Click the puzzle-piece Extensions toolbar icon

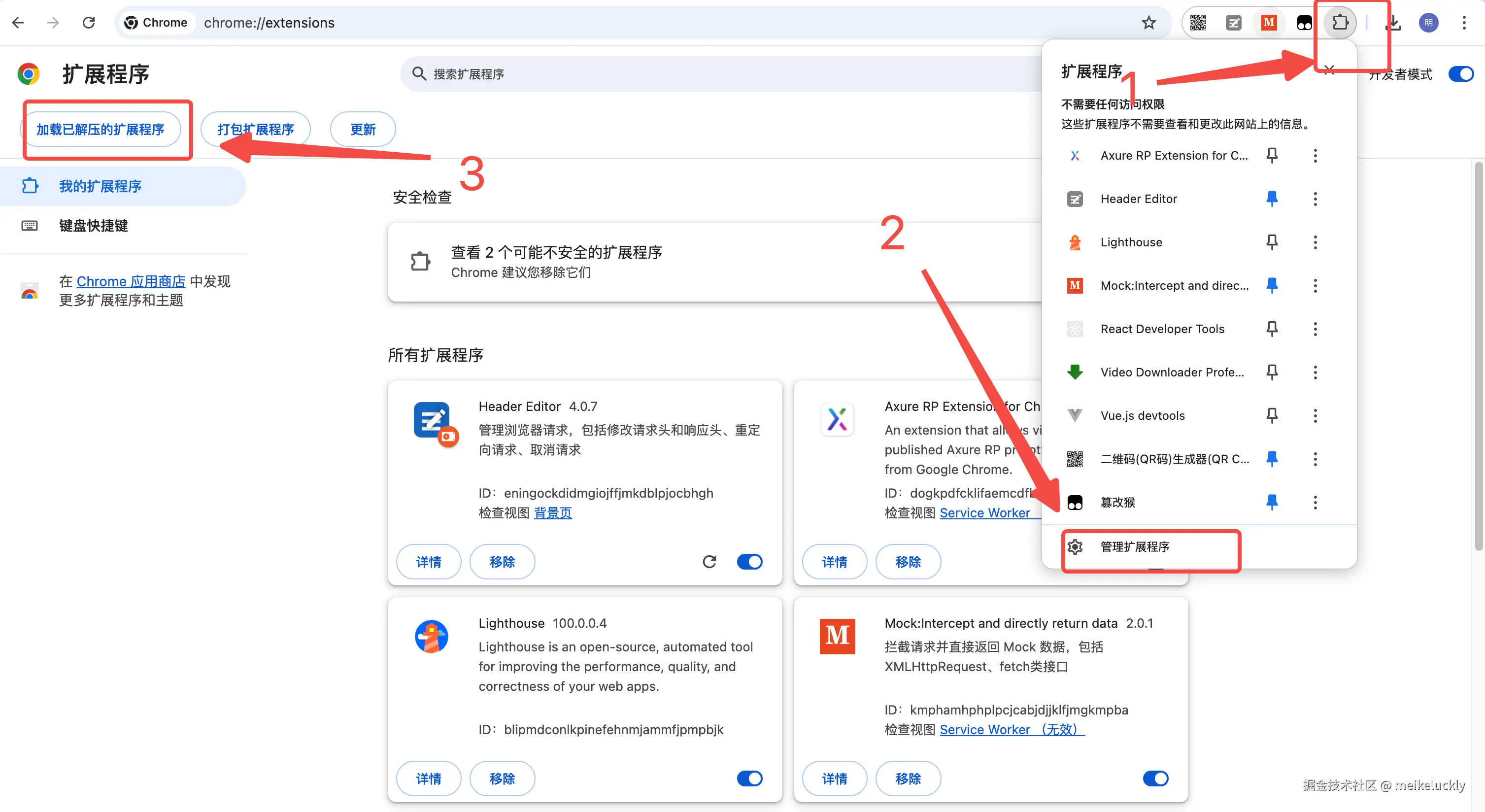click(x=1340, y=23)
